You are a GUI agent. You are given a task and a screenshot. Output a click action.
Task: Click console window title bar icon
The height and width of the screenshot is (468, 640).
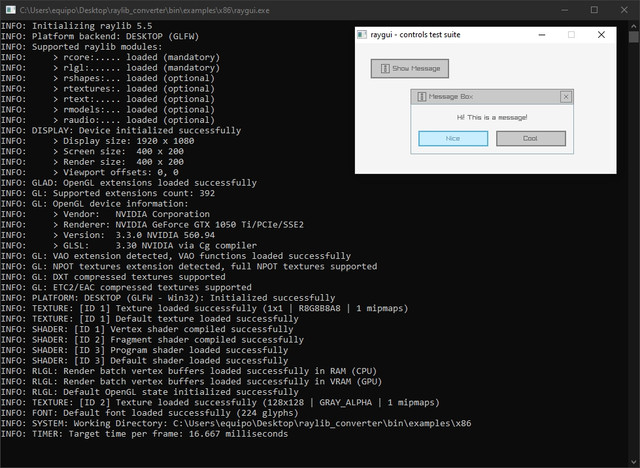[11, 10]
